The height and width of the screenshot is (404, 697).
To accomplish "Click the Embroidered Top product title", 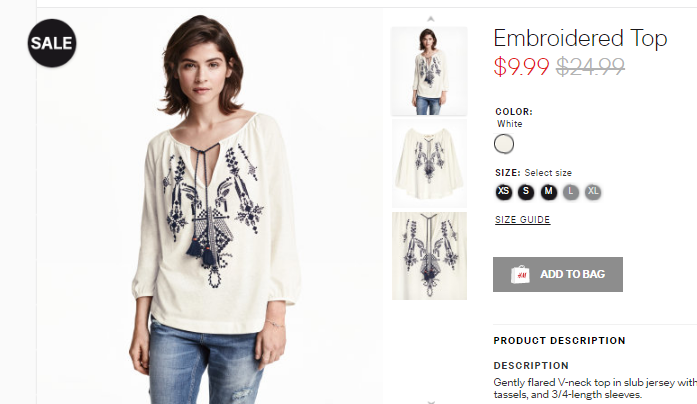I will click(x=581, y=38).
